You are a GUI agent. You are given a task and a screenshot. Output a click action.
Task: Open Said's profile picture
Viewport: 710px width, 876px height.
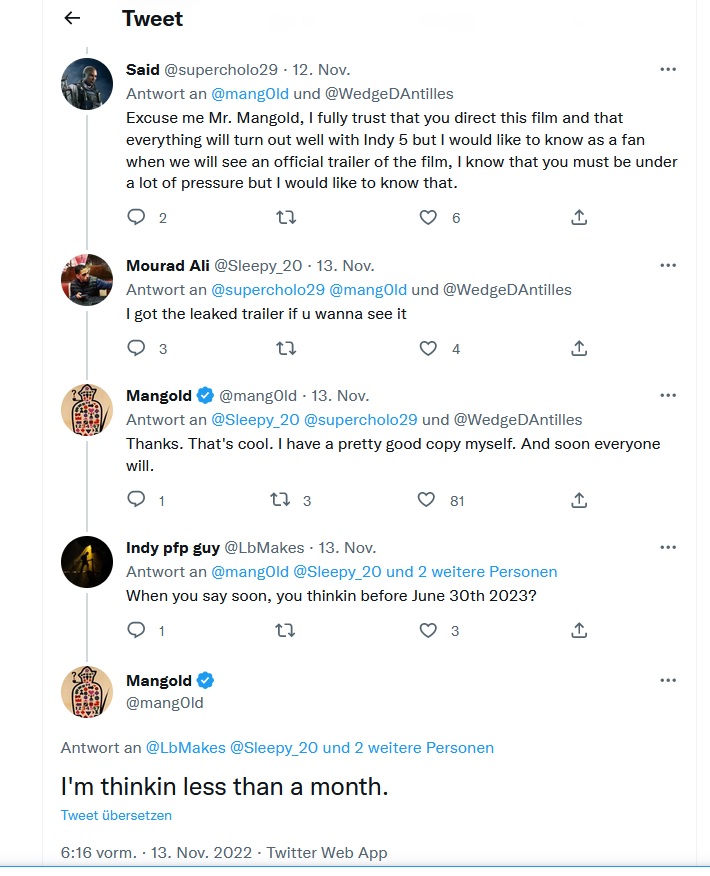[x=87, y=84]
